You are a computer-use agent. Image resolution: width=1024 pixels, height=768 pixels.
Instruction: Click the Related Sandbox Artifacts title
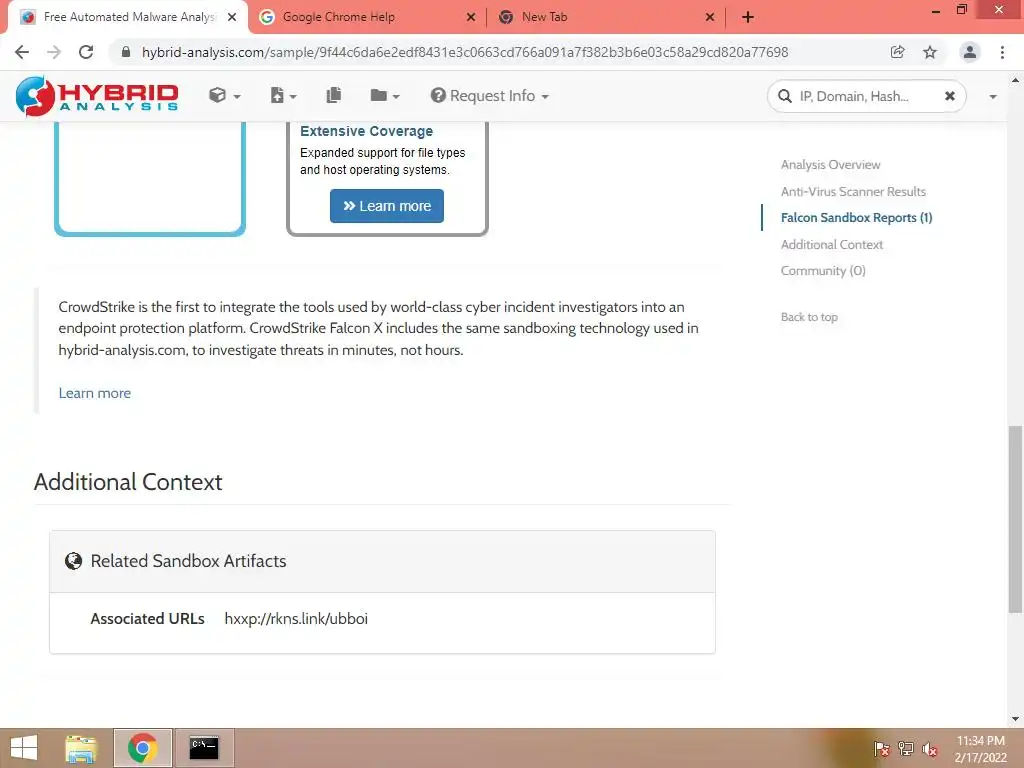188,561
